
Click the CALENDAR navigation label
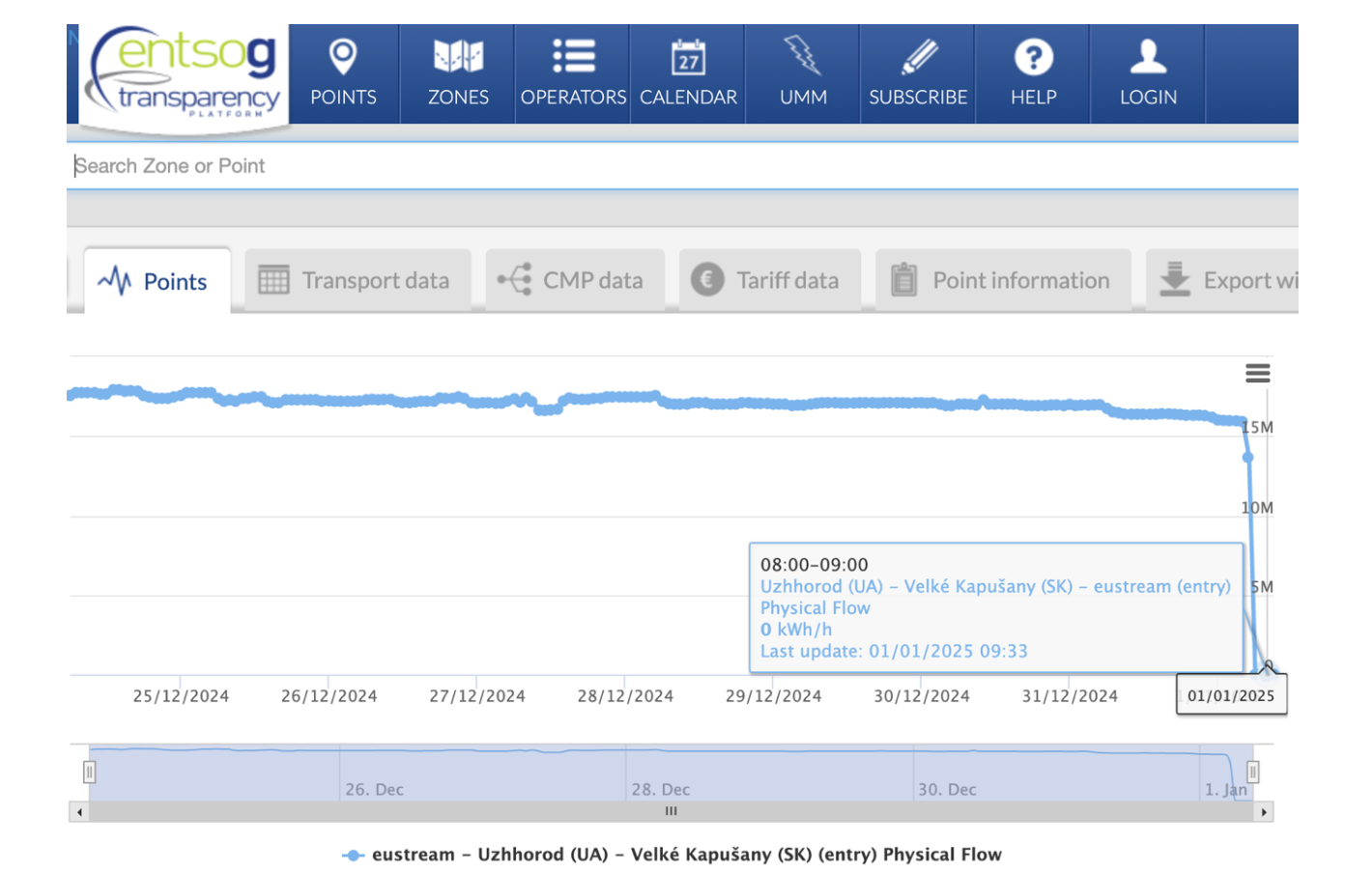click(688, 98)
